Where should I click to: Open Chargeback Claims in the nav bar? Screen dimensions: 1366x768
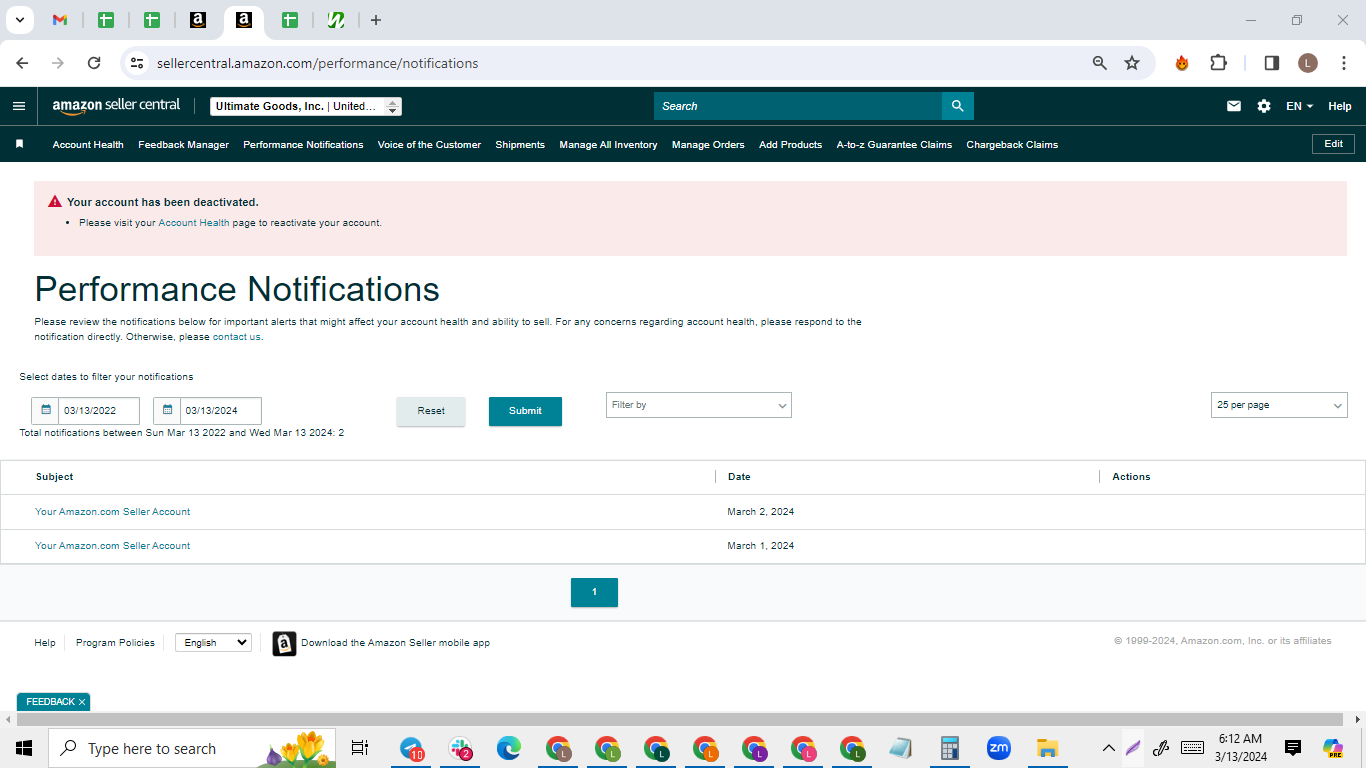click(x=1012, y=144)
